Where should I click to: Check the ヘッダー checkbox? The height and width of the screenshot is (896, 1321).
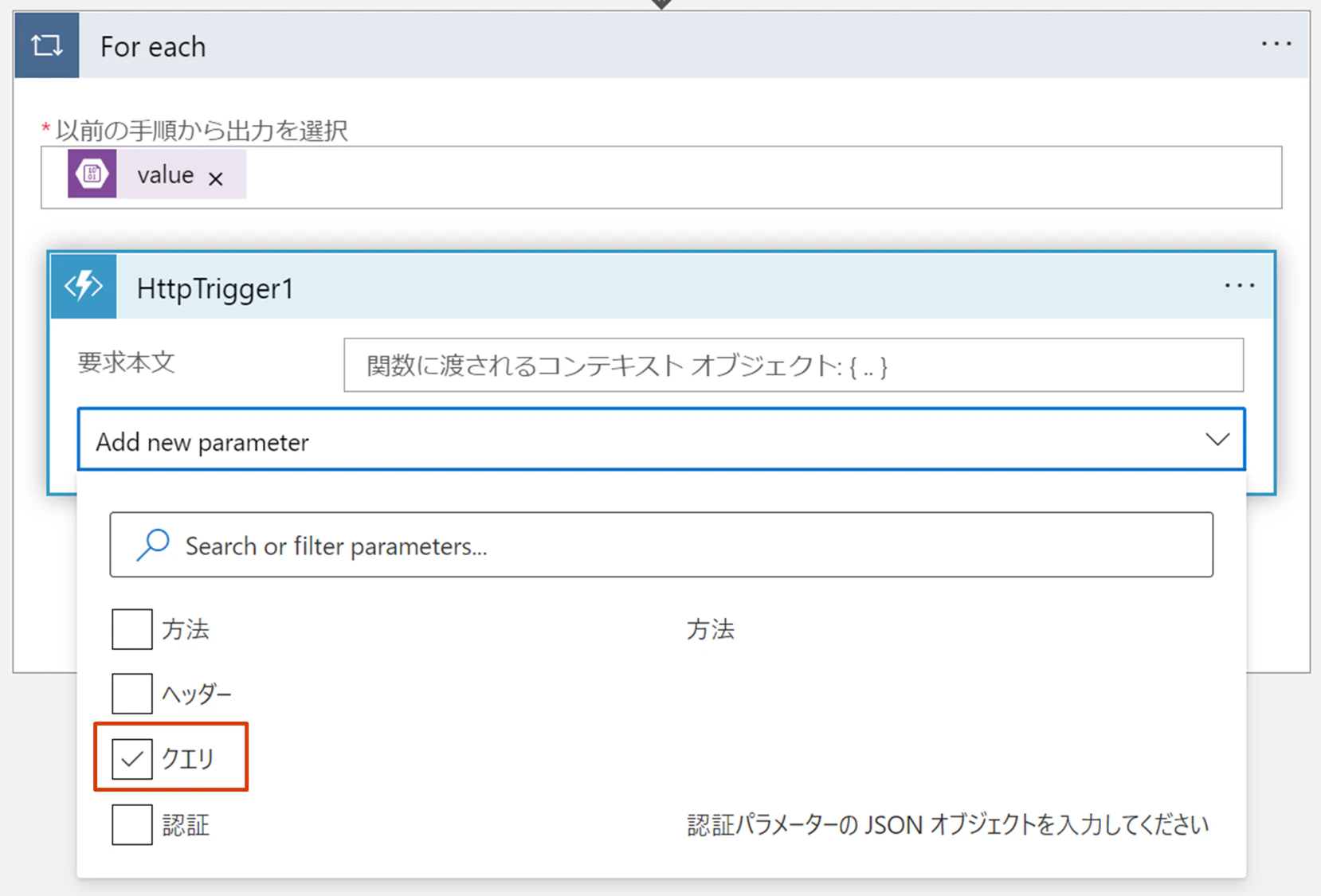(x=132, y=693)
